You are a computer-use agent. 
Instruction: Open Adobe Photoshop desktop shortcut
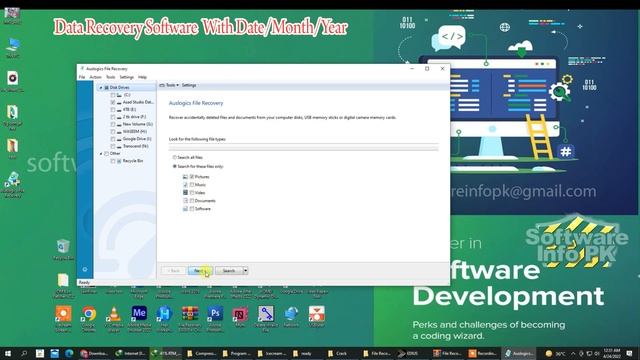(215, 318)
